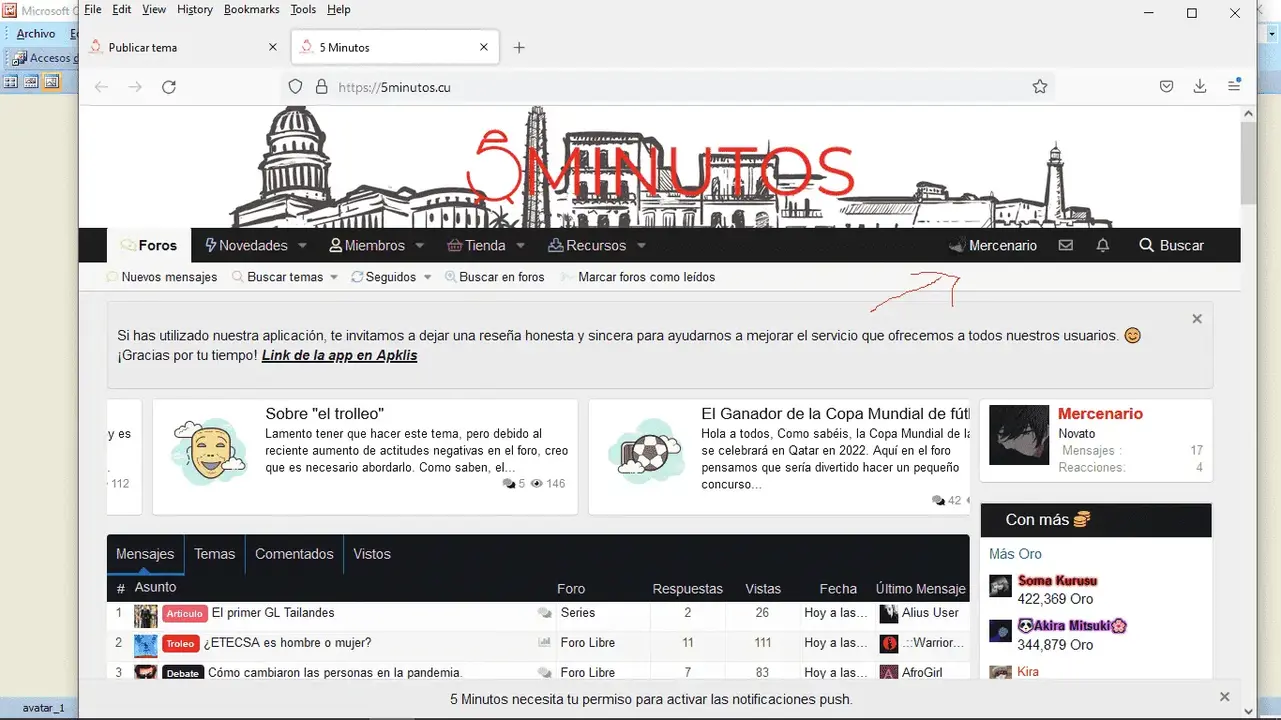The height and width of the screenshot is (720, 1281).
Task: Click avatar beside El primer GL Tailandes
Action: (x=146, y=614)
